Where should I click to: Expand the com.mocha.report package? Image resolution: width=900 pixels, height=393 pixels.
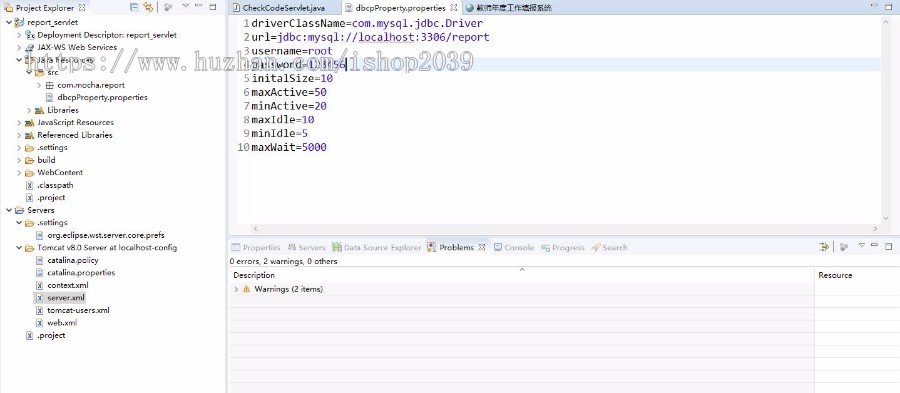[x=39, y=85]
